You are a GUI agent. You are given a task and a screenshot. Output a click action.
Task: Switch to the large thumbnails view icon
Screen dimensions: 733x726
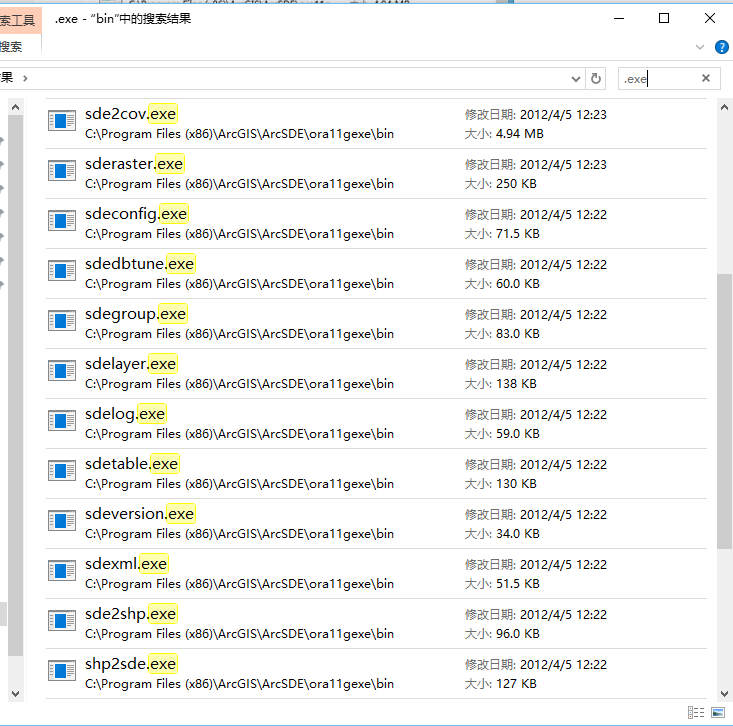[718, 712]
